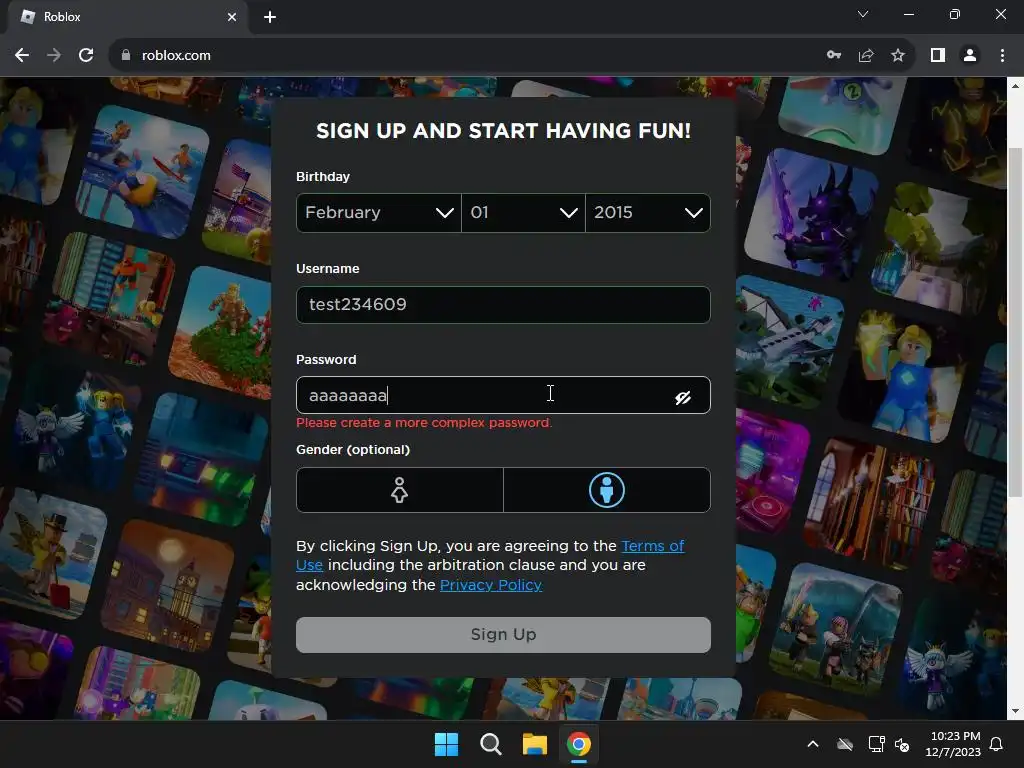Open Windows Search from the taskbar

coord(490,744)
